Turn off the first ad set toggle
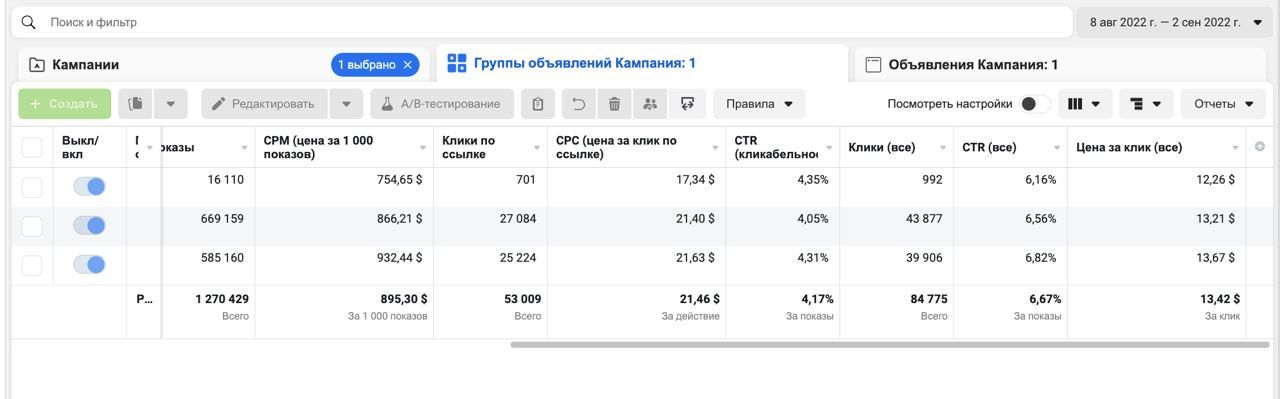The image size is (1280, 399). [89, 187]
